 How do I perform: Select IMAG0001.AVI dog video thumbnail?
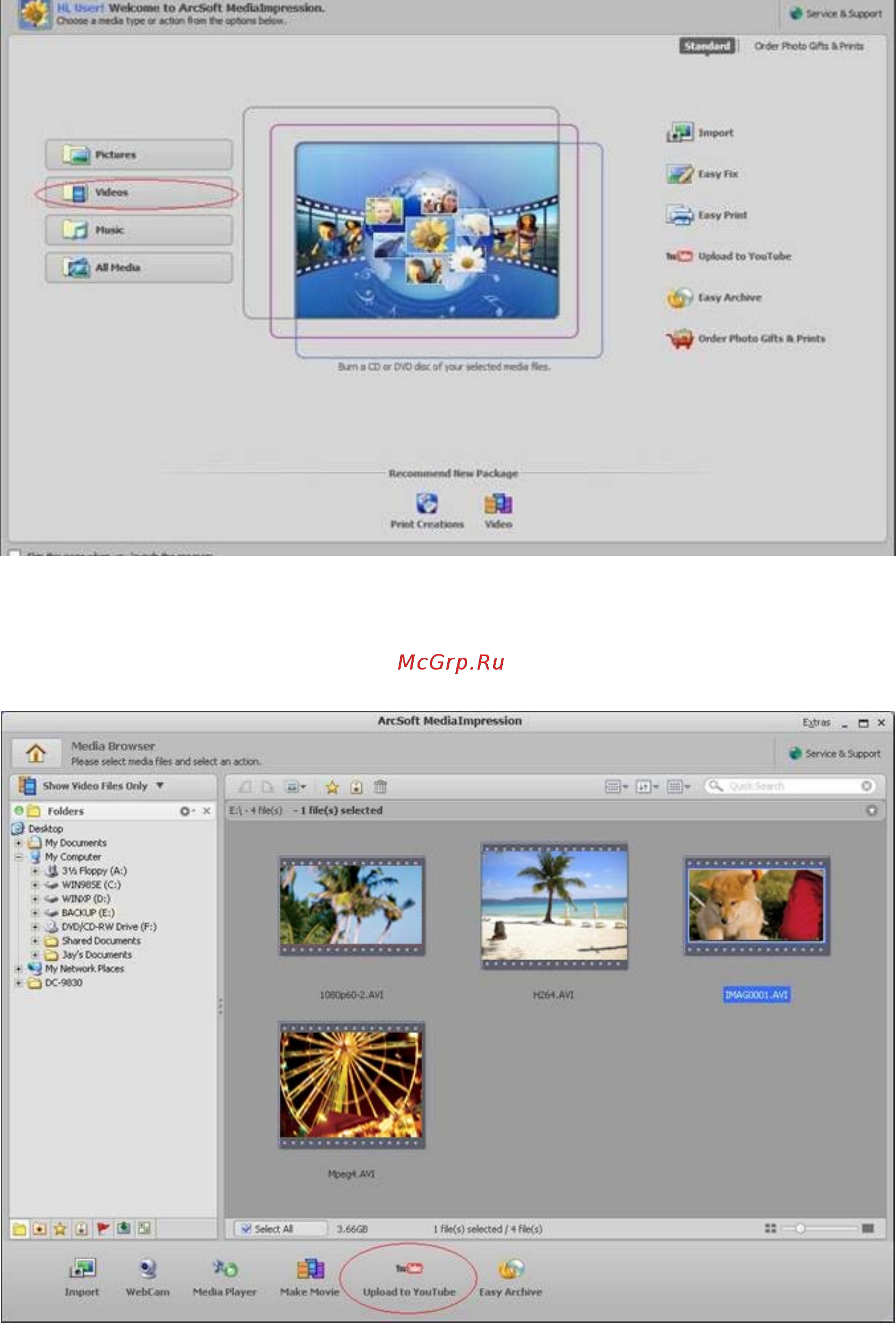tap(757, 906)
